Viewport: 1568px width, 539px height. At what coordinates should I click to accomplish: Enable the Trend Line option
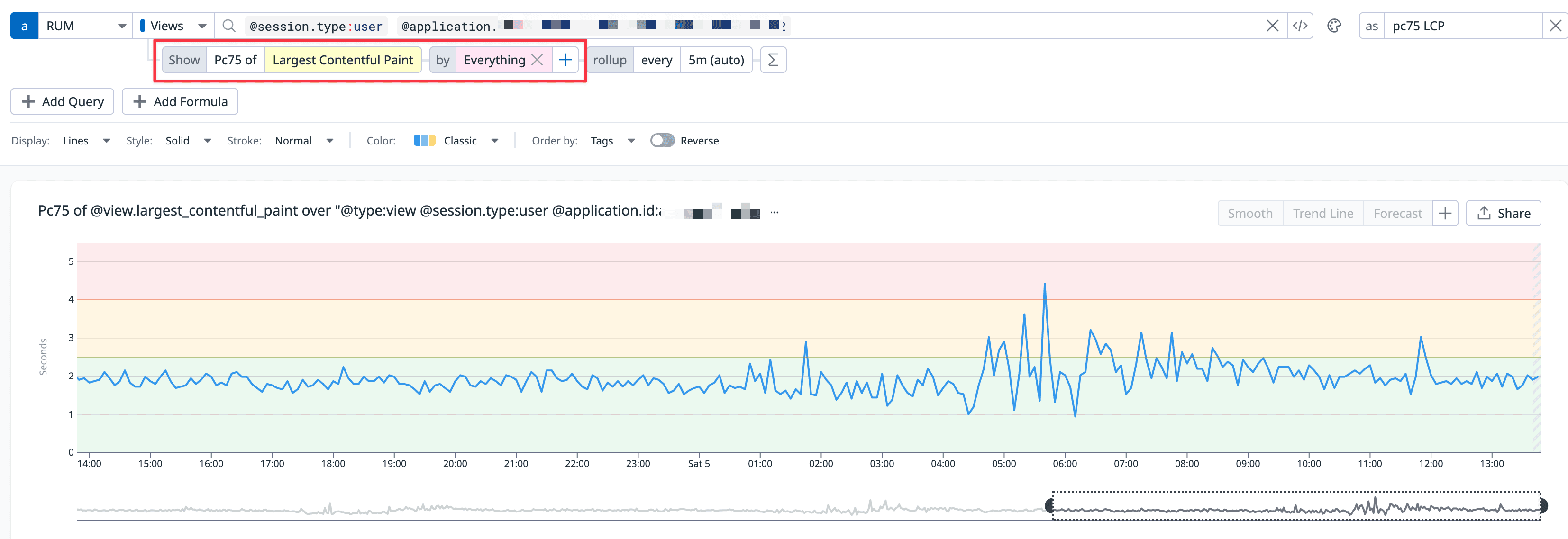(1323, 213)
